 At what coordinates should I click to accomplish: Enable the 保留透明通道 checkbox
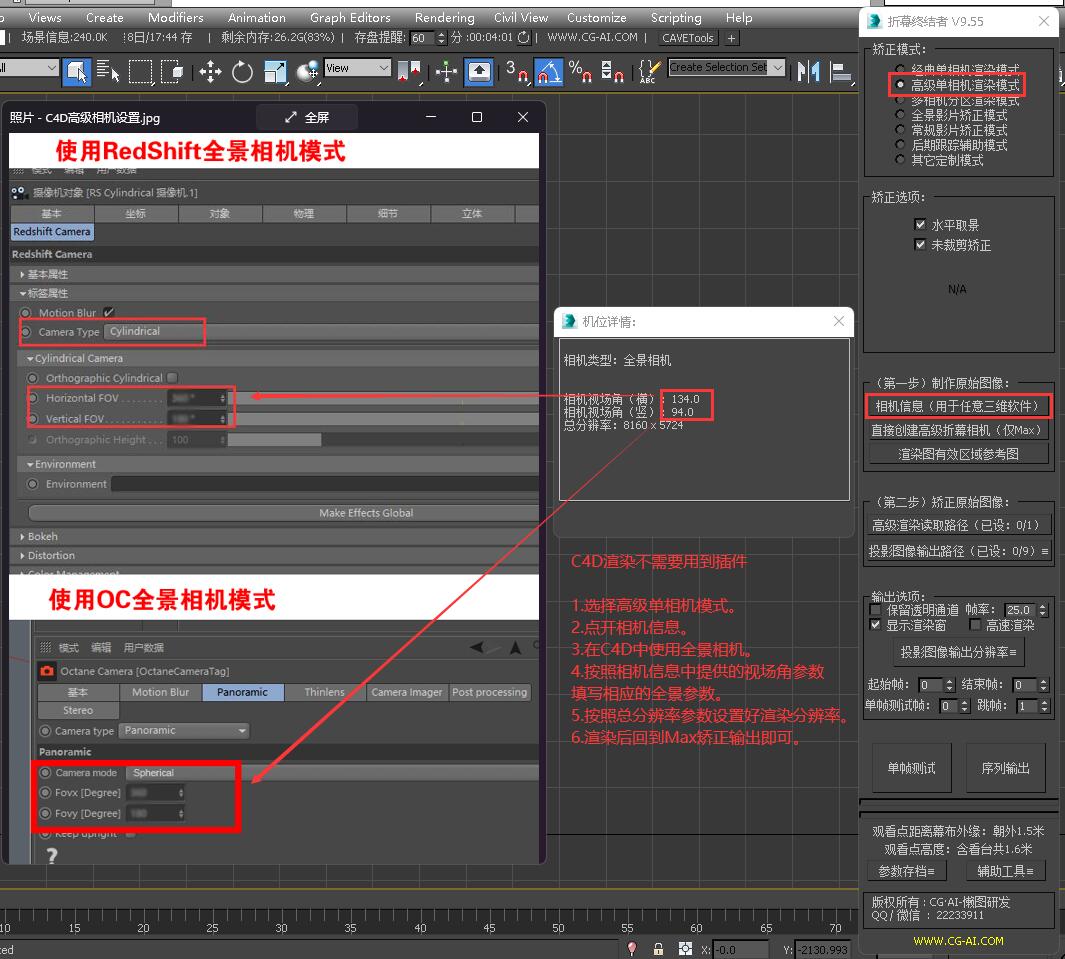876,610
